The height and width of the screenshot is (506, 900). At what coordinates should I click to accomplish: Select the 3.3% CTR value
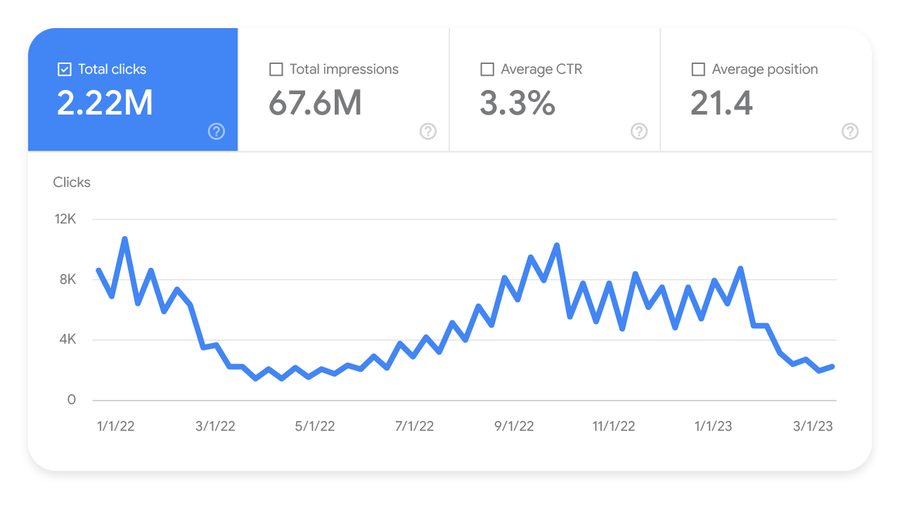coord(517,103)
